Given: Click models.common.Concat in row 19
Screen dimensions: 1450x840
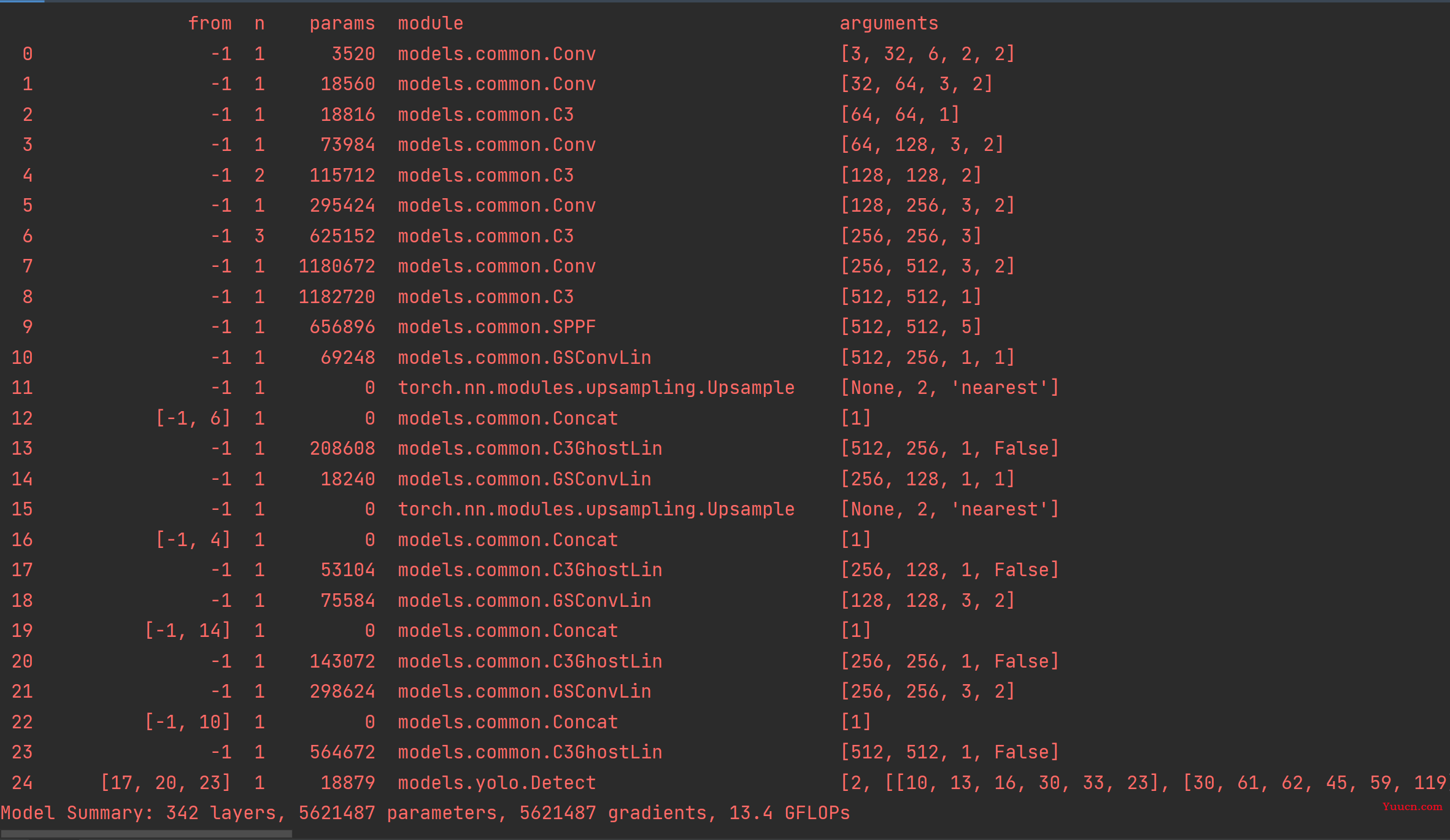Looking at the screenshot, I should click(x=507, y=630).
